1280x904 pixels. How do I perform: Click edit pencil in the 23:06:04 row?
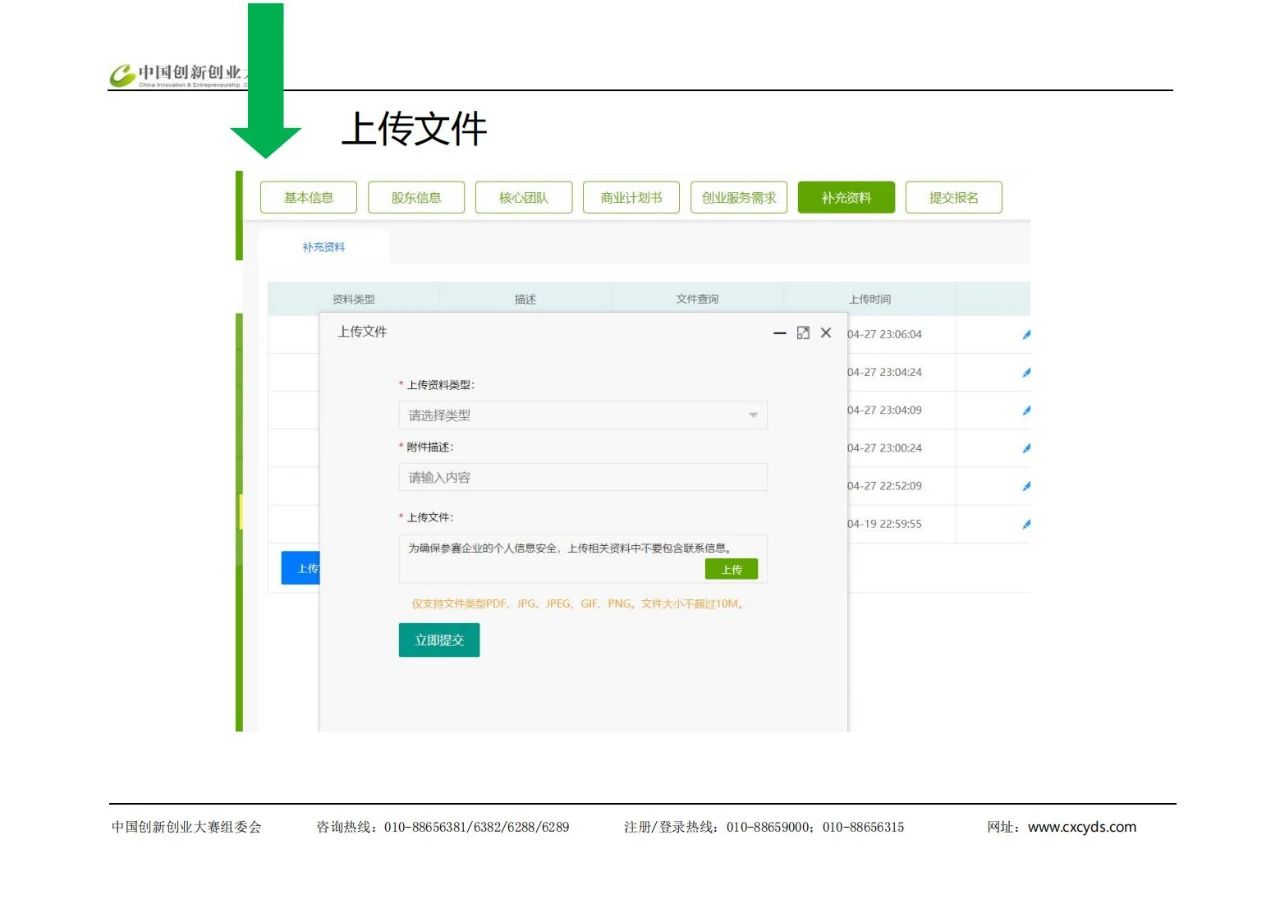coord(1026,335)
